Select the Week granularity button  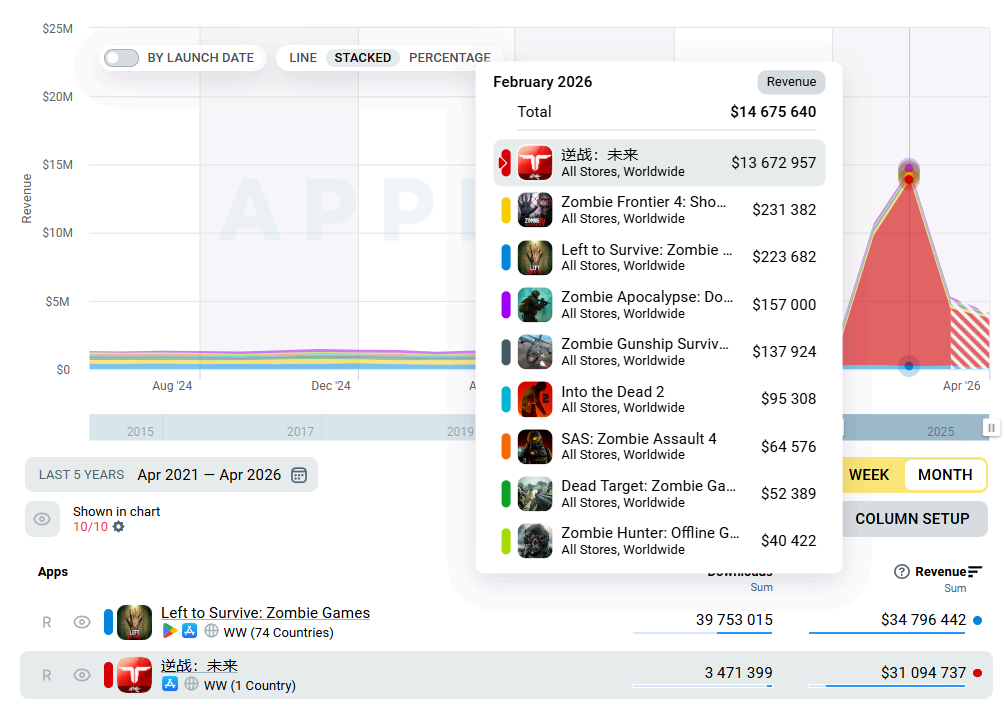[x=868, y=475]
